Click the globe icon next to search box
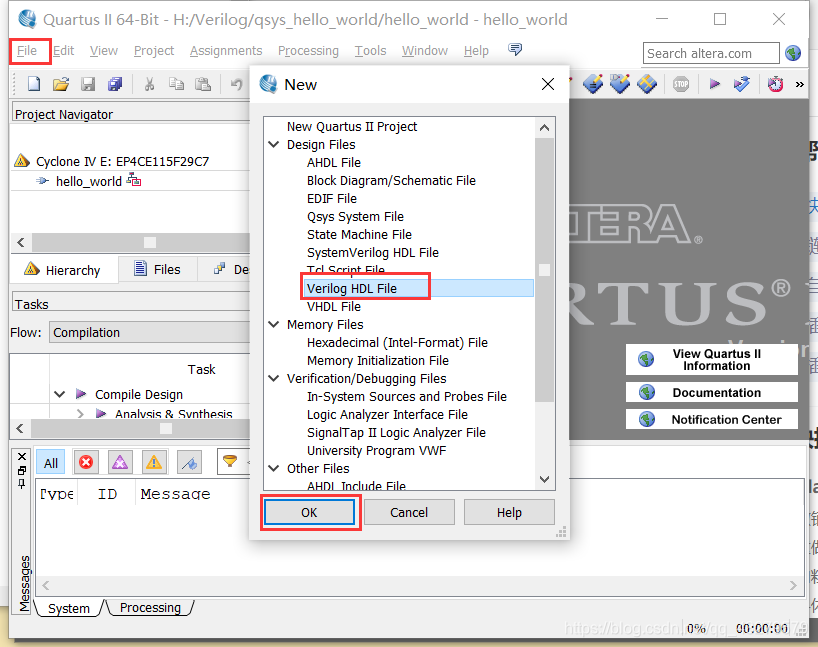Image resolution: width=818 pixels, height=647 pixels. point(793,53)
